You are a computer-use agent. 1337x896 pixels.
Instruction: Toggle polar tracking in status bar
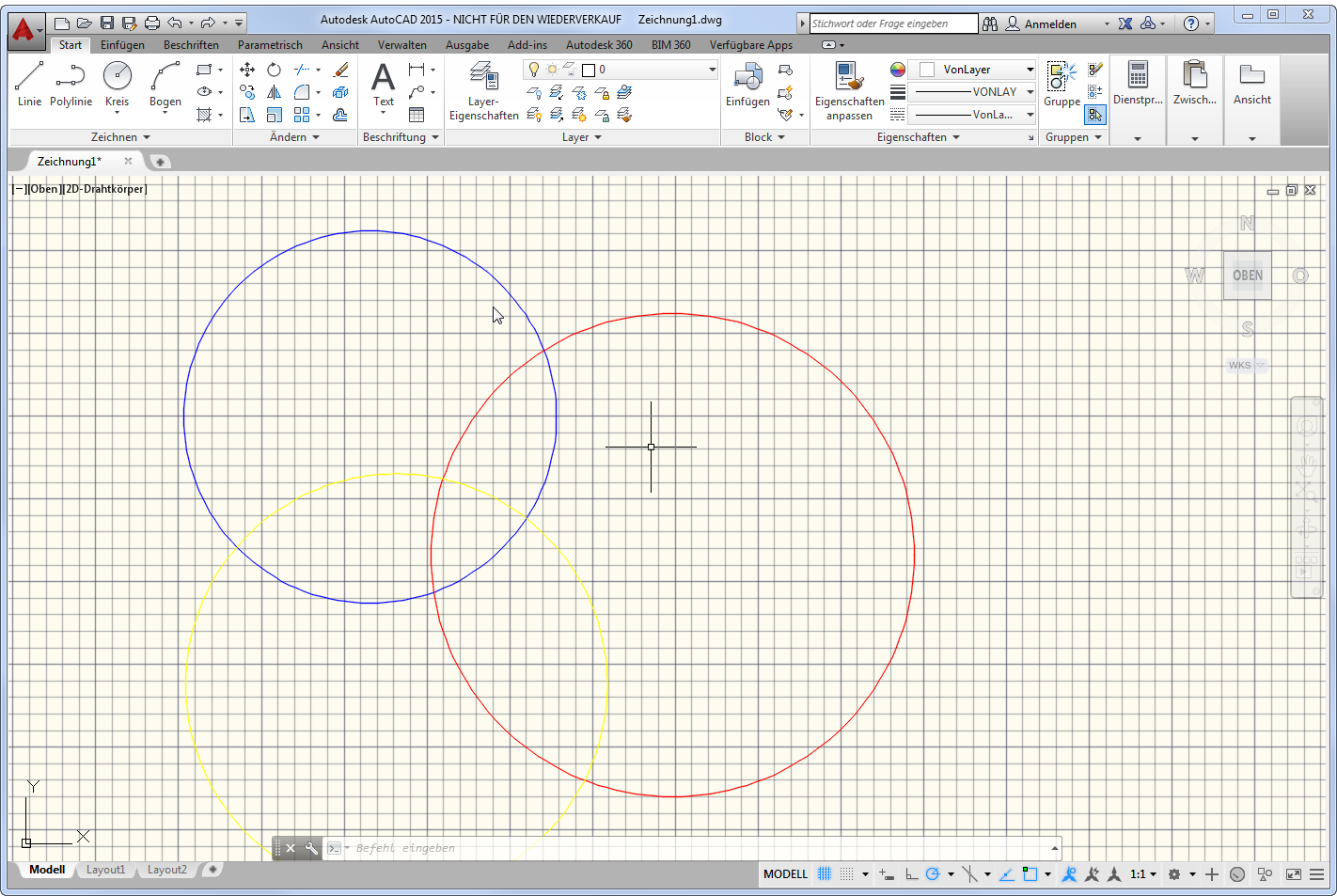pos(933,874)
